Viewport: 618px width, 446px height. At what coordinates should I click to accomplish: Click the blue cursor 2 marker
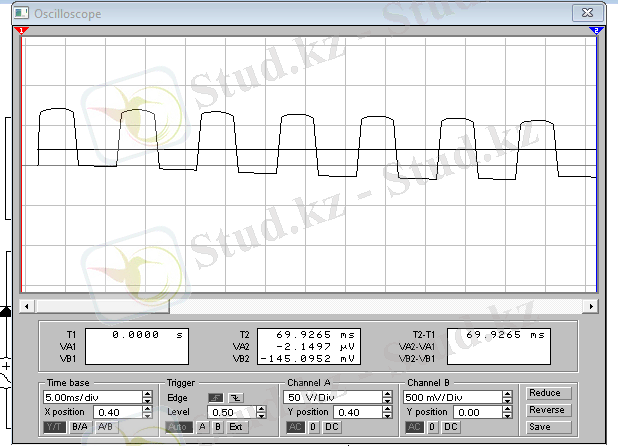(x=596, y=30)
